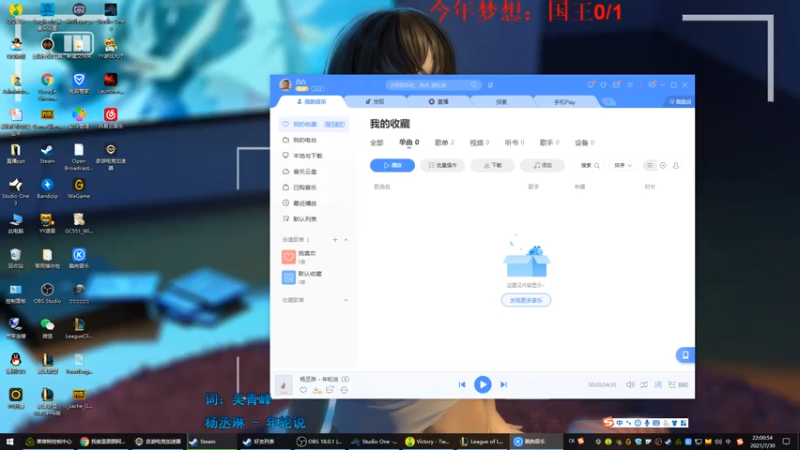Viewport: 800px width, 450px height.
Task: Open the 排序 dropdown
Action: 623,165
